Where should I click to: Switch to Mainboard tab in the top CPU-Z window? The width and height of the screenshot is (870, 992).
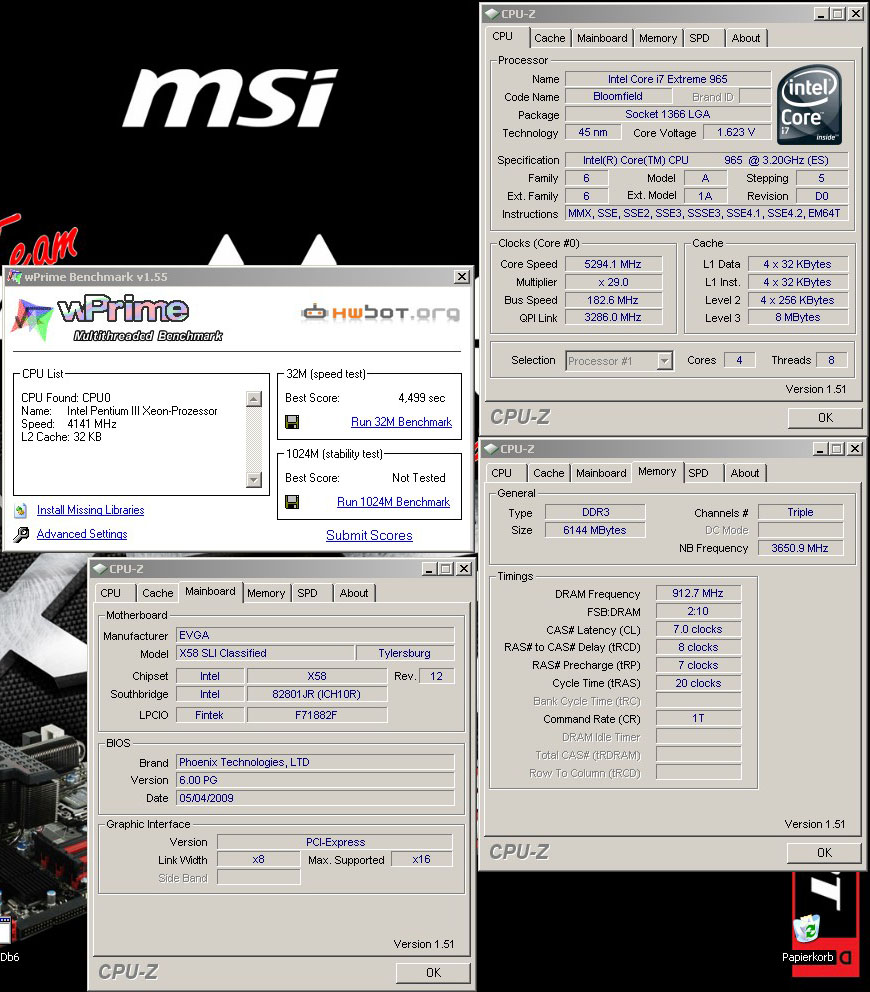pos(602,38)
